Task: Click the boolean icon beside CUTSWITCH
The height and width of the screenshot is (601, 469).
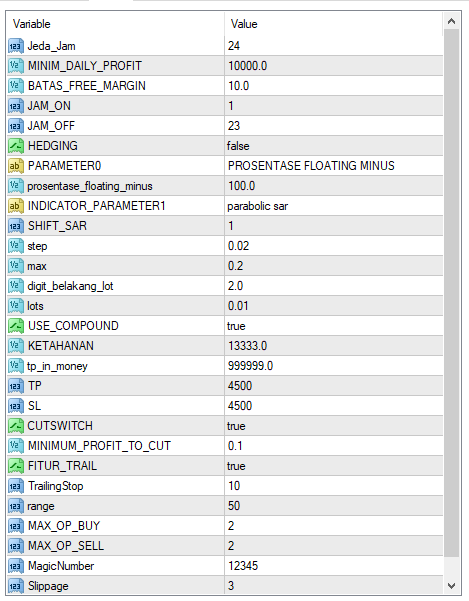Action: (16, 426)
